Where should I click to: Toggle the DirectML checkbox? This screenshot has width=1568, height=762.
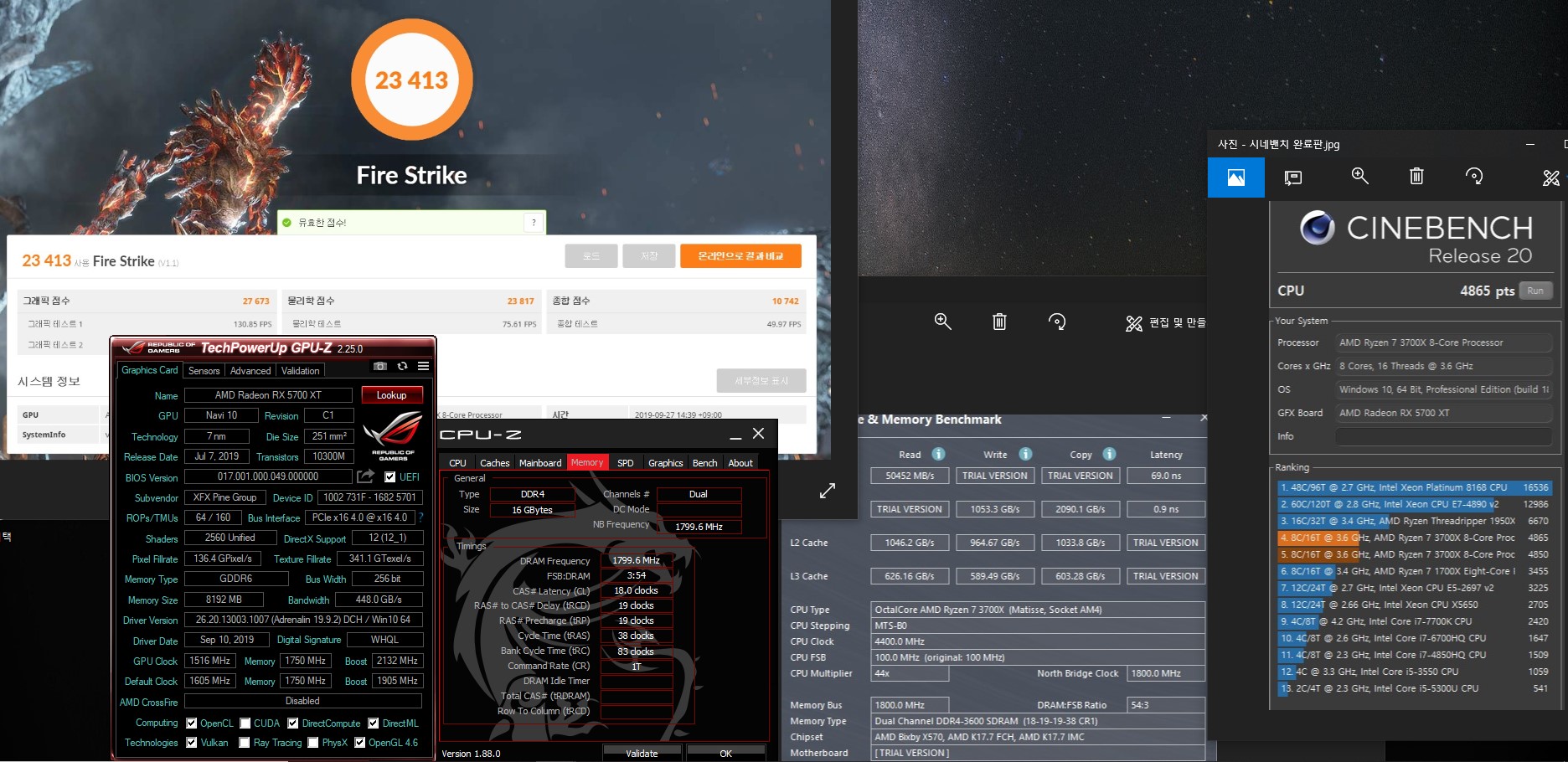tap(374, 723)
